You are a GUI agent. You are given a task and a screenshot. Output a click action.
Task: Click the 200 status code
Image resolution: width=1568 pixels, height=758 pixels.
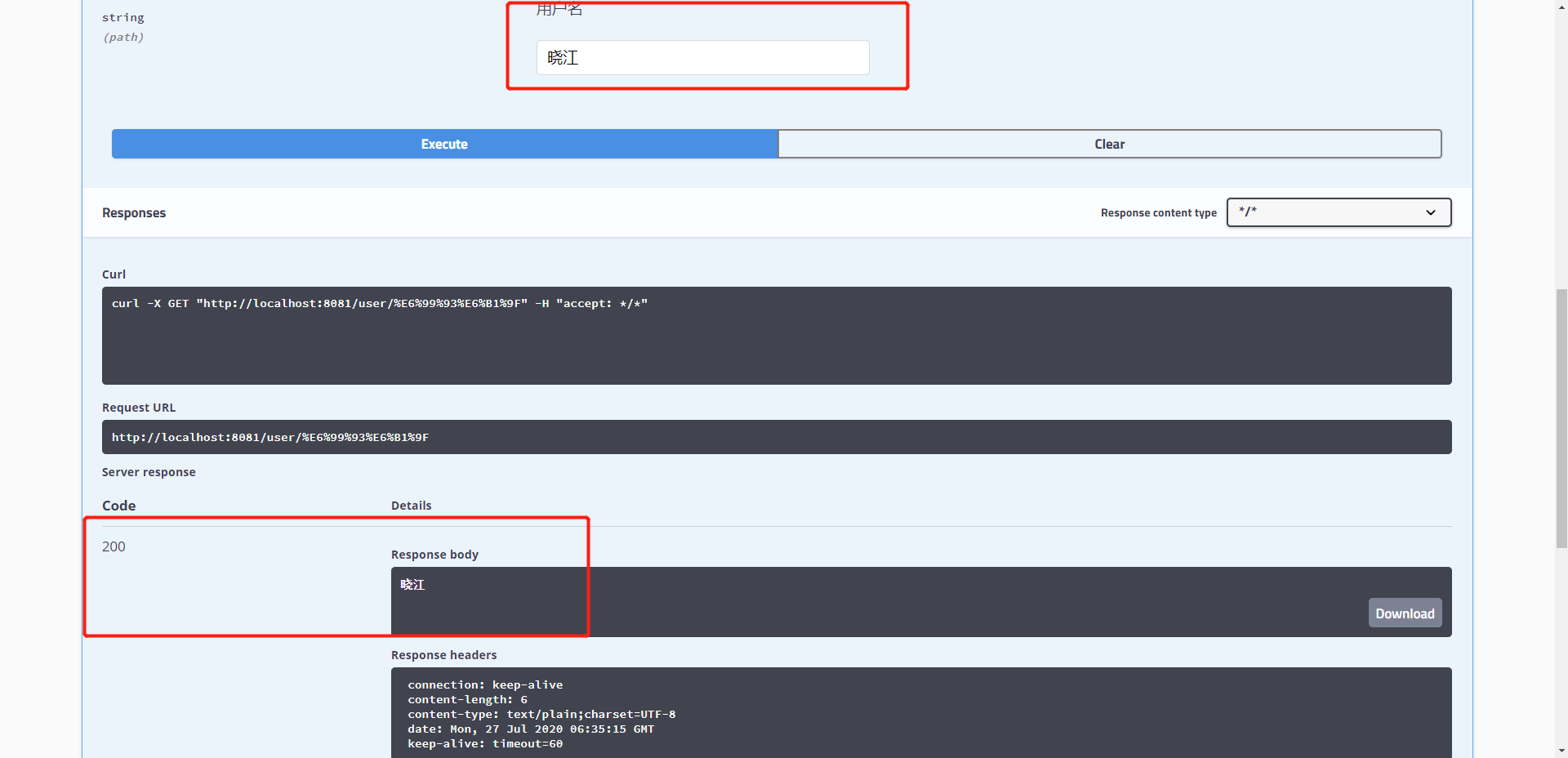pos(114,546)
